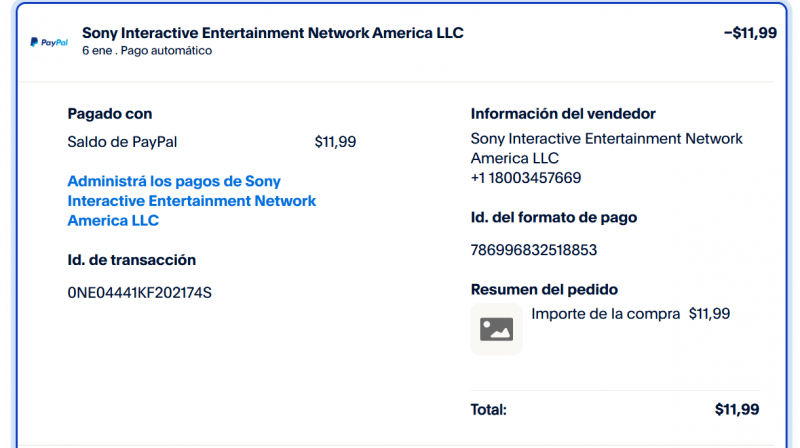The height and width of the screenshot is (448, 800).
Task: Click the total amount $11,99 at bottom
Action: 737,409
